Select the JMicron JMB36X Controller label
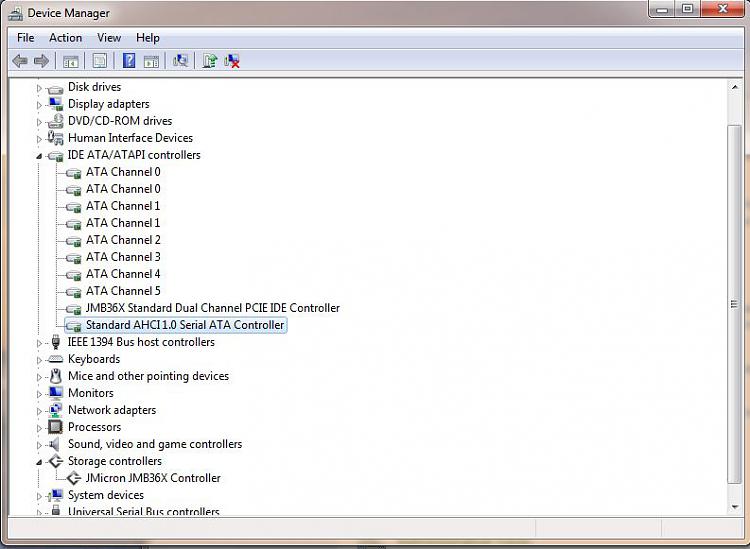Image resolution: width=750 pixels, height=549 pixels. point(153,478)
